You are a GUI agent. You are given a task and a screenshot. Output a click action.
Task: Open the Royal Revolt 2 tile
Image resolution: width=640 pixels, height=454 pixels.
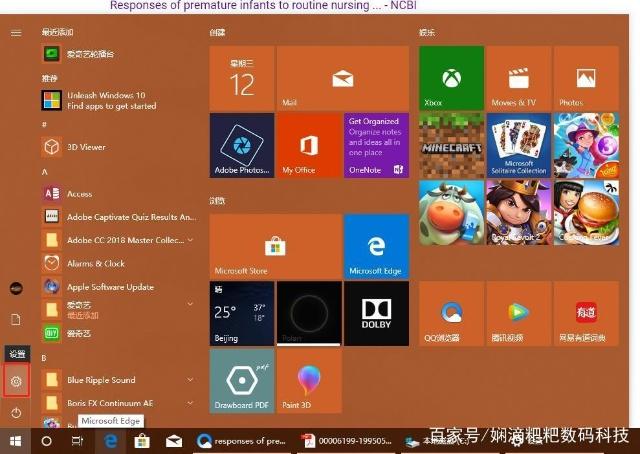click(x=519, y=213)
